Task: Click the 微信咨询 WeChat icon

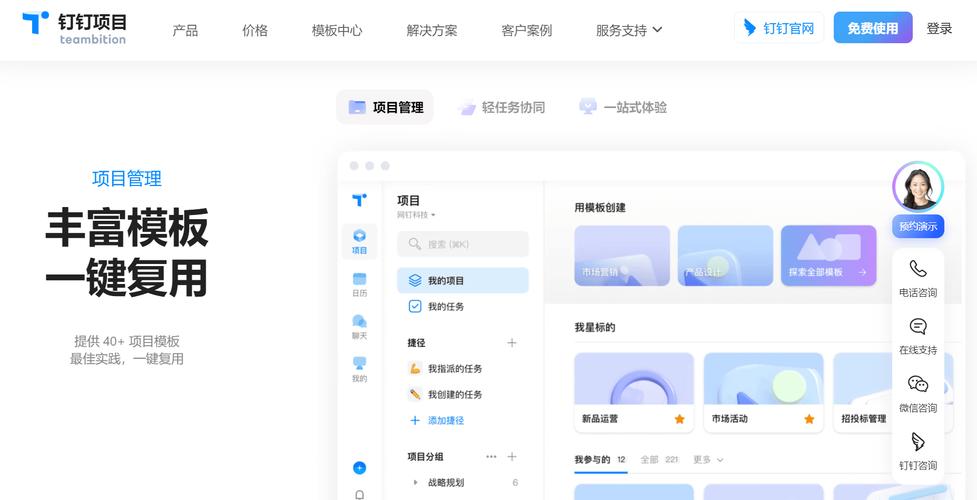Action: point(917,385)
